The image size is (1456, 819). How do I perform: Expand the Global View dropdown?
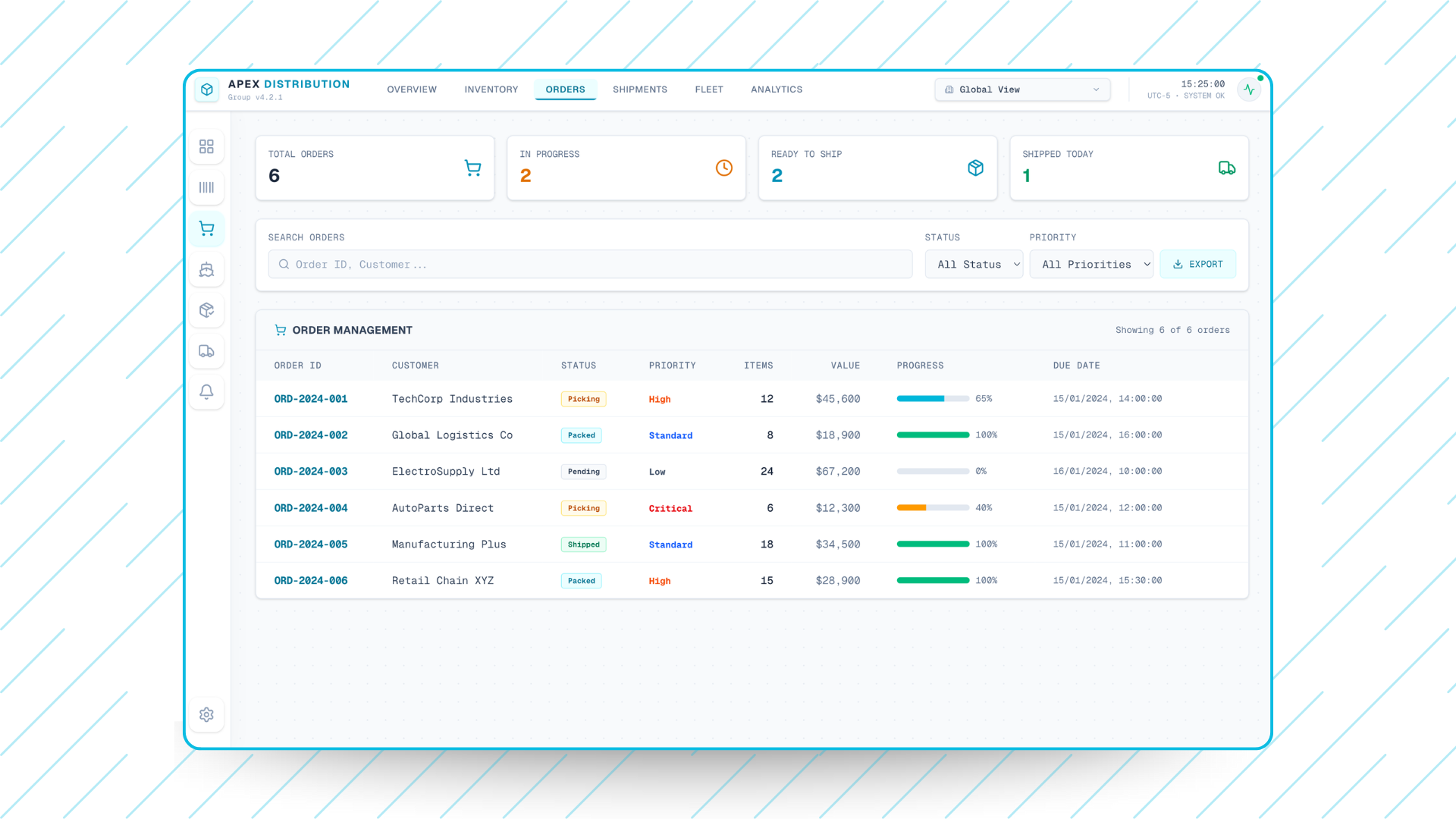click(1022, 89)
